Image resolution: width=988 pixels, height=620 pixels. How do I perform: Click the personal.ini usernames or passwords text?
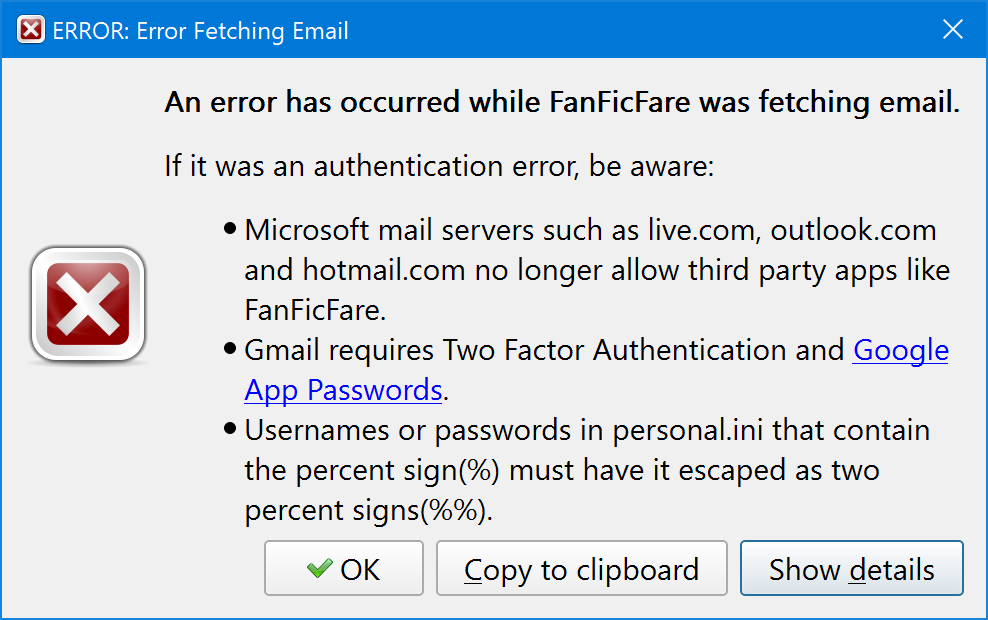click(587, 430)
